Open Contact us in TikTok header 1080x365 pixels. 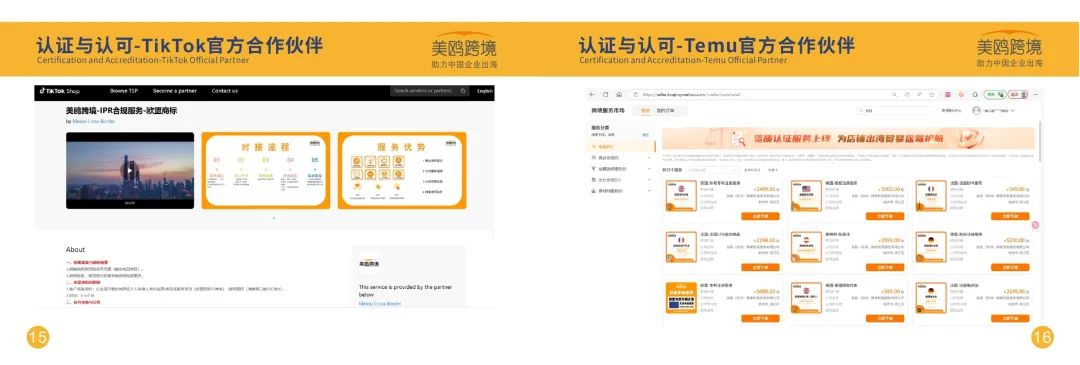click(225, 91)
